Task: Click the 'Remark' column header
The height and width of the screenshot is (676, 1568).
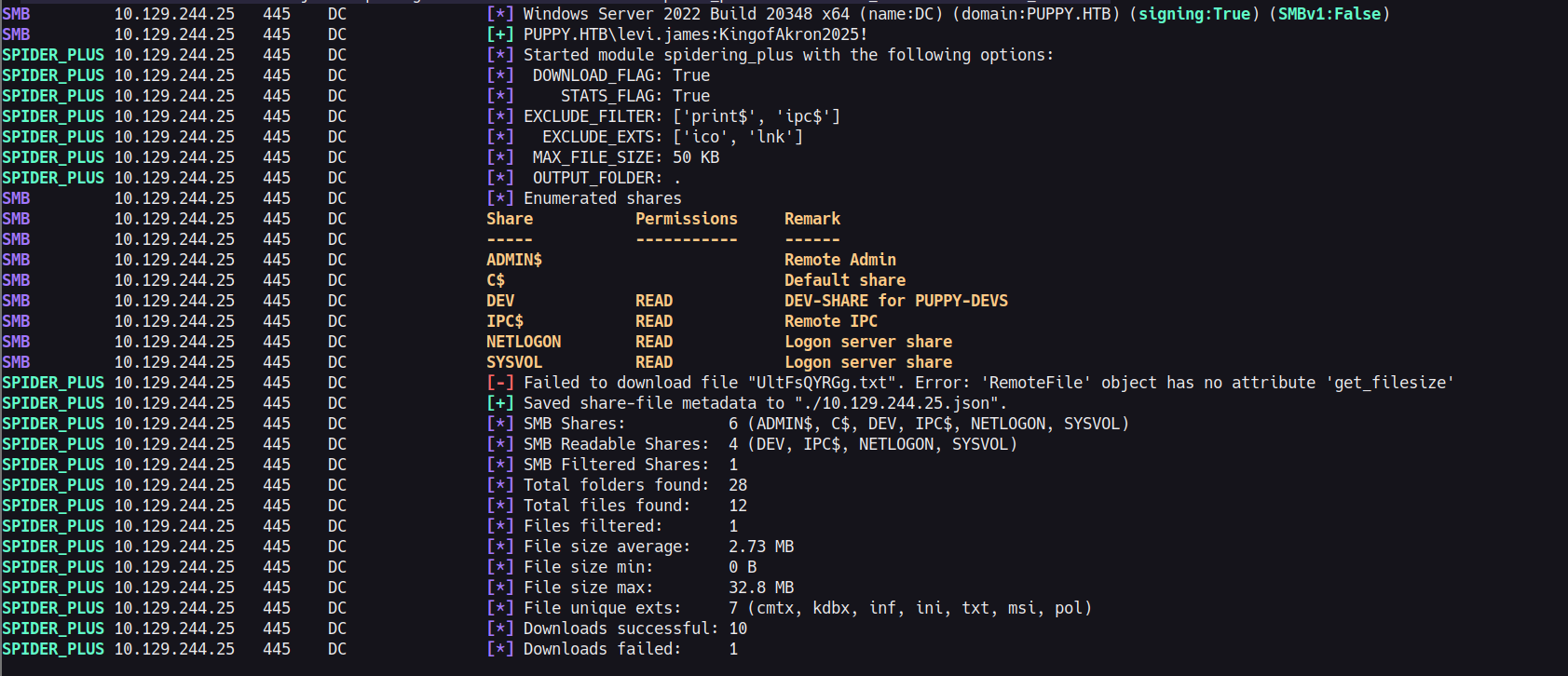Action: coord(812,219)
